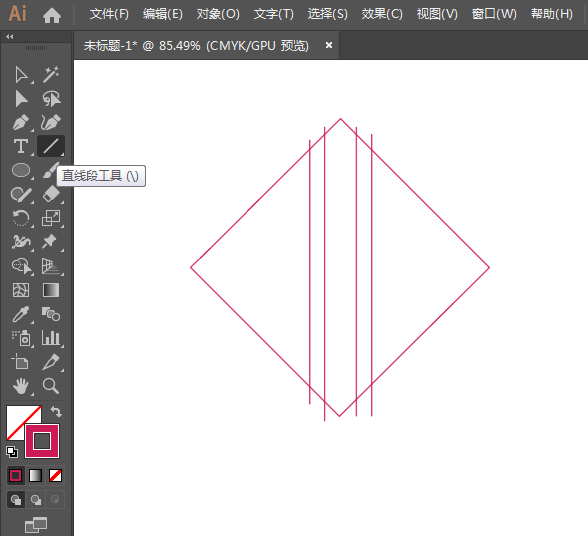This screenshot has height=536, width=588.
Task: Select the Slice tool
Action: click(x=51, y=362)
